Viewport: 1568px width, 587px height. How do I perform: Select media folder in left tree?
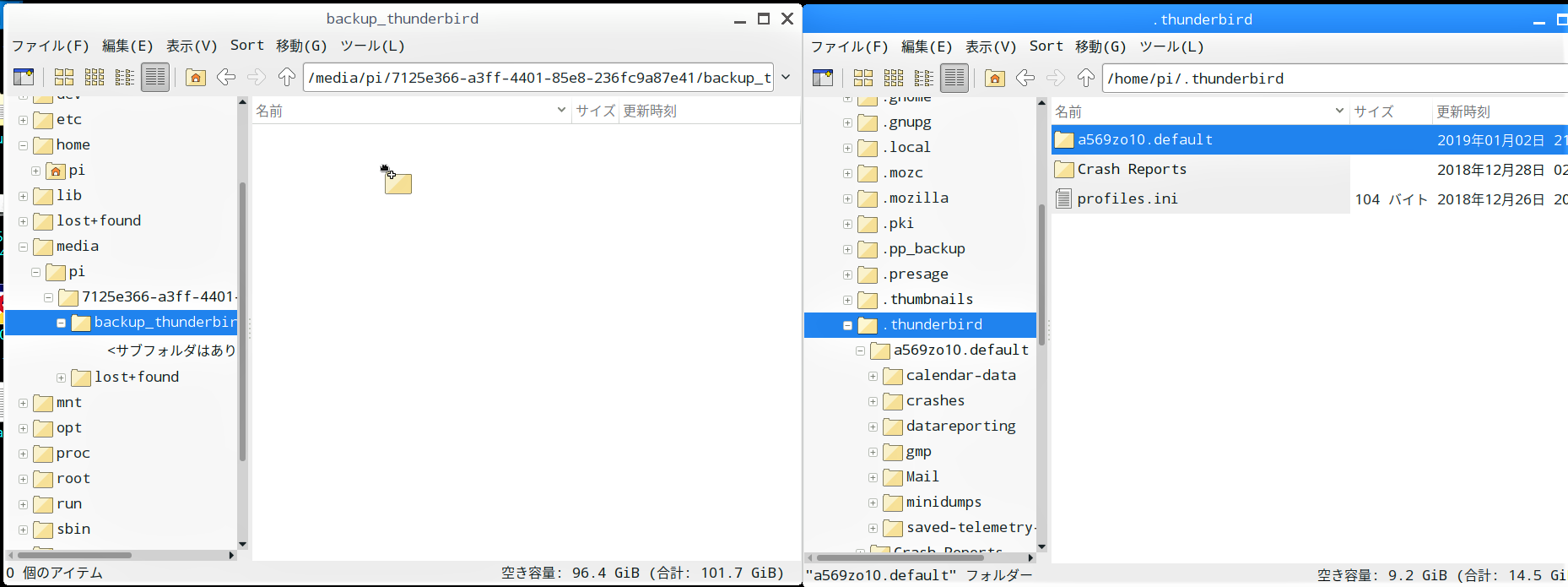point(78,247)
